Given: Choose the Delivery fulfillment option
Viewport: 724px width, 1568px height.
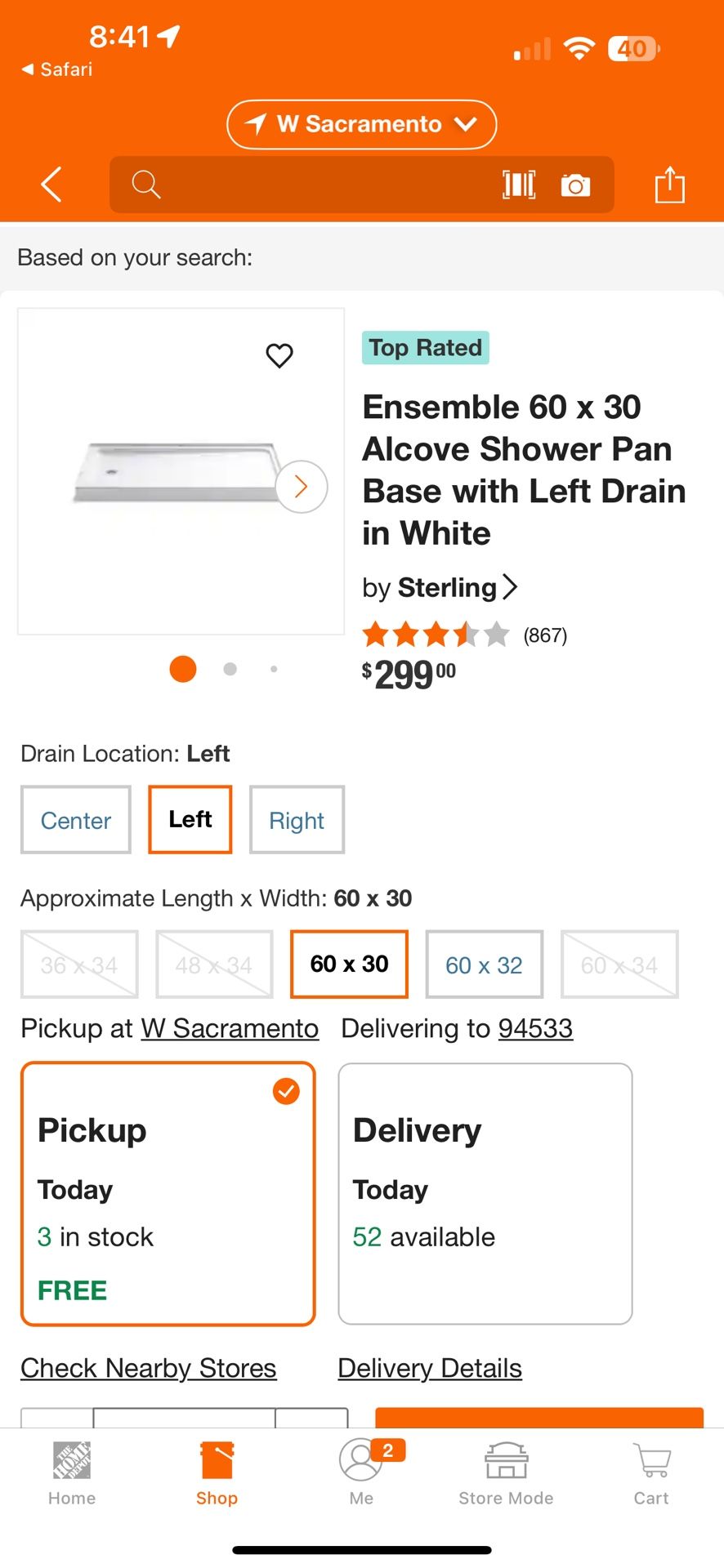Looking at the screenshot, I should 485,1192.
